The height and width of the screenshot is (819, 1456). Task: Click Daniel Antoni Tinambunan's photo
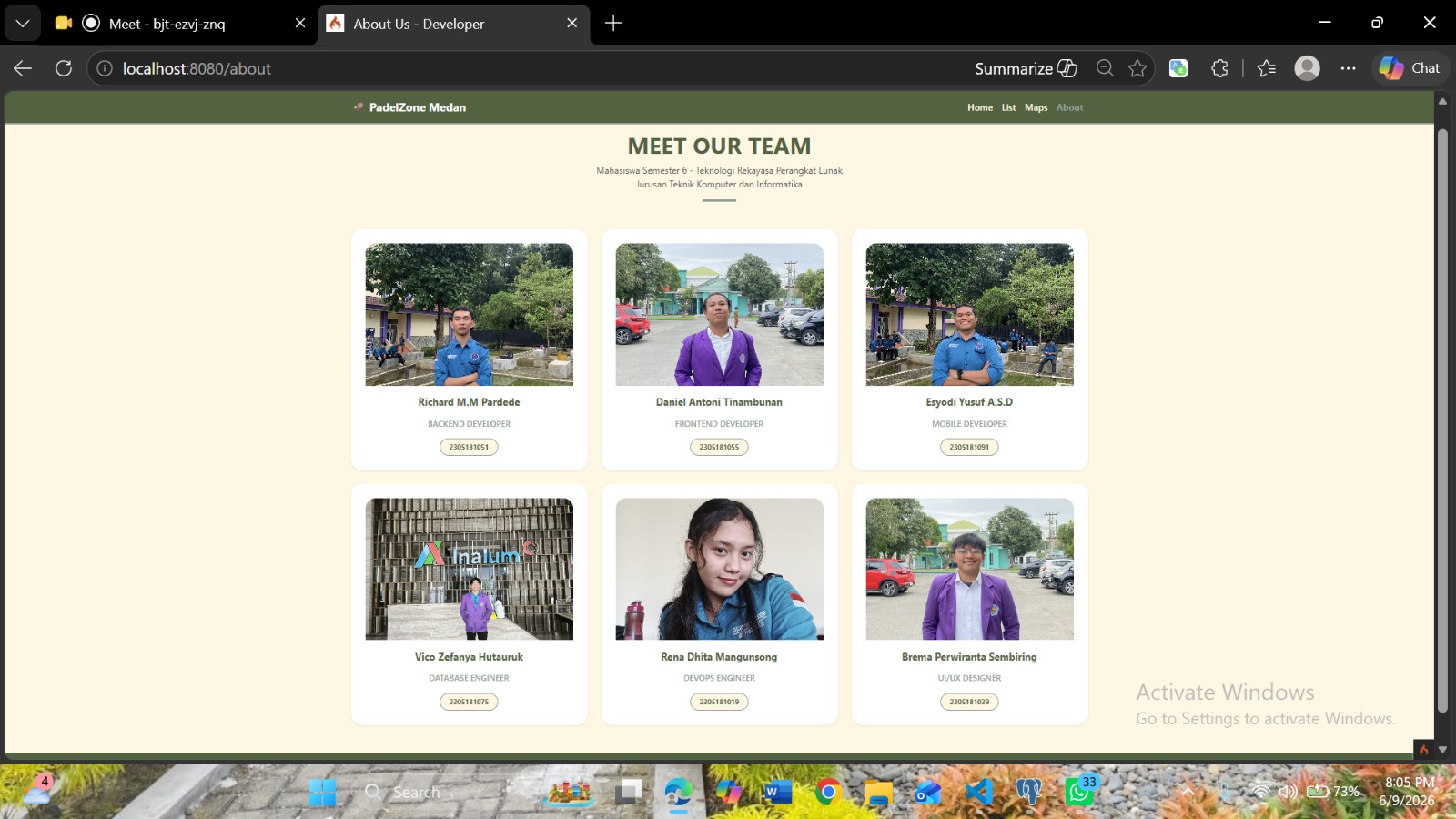click(720, 314)
